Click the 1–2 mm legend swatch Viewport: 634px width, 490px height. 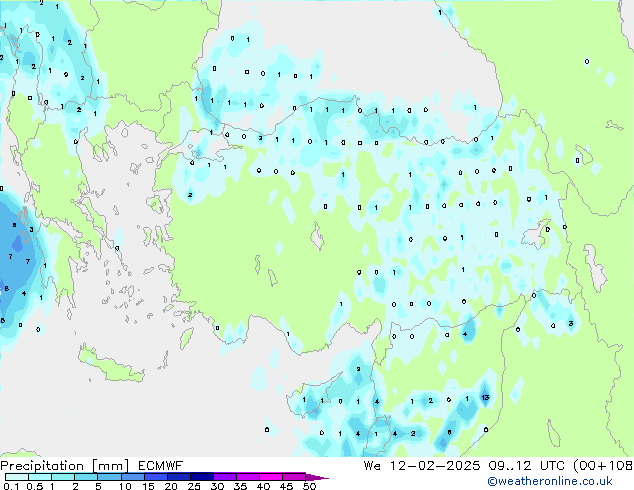coord(63,477)
